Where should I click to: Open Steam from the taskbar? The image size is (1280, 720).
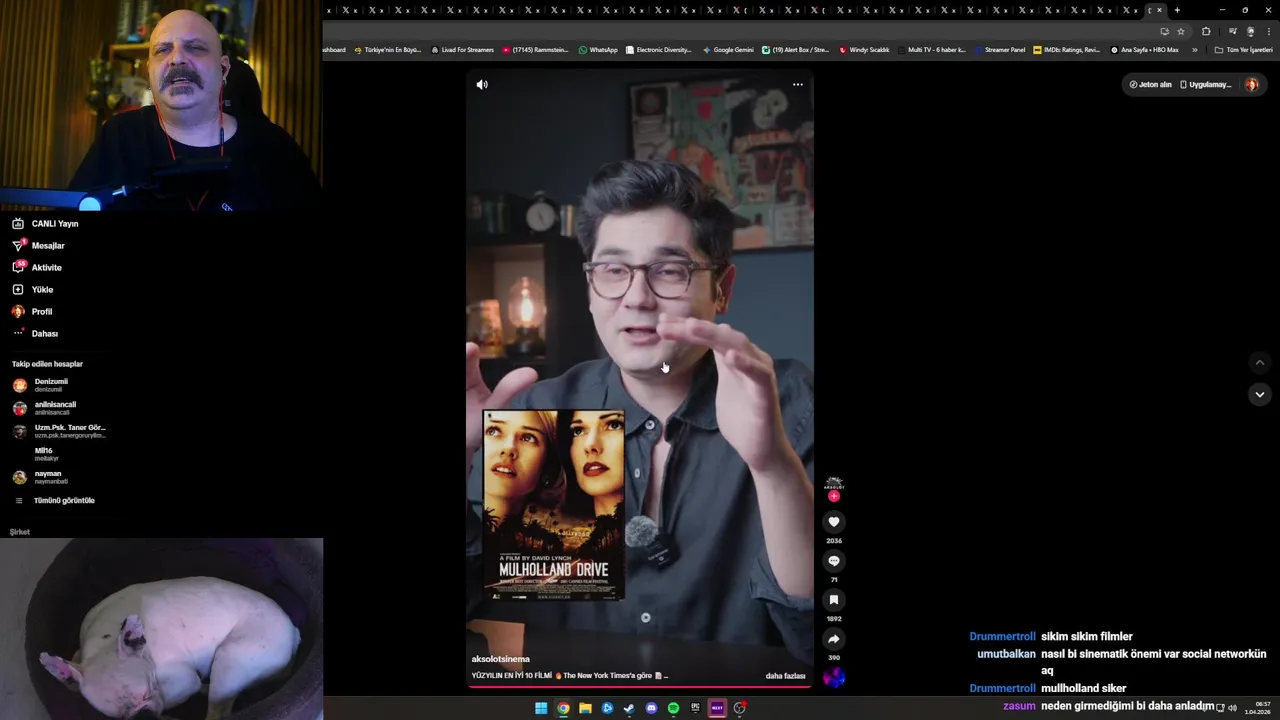[629, 708]
